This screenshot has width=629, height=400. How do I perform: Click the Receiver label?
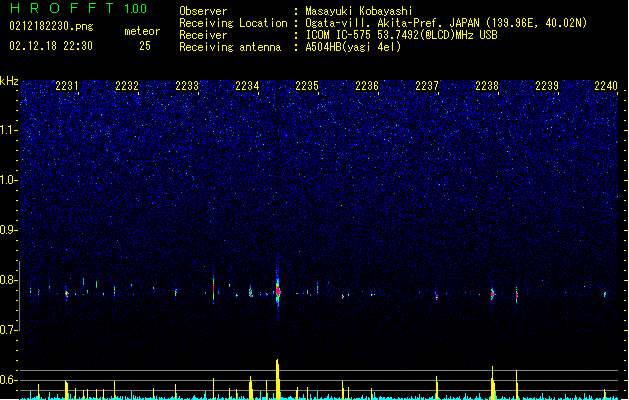[x=203, y=35]
